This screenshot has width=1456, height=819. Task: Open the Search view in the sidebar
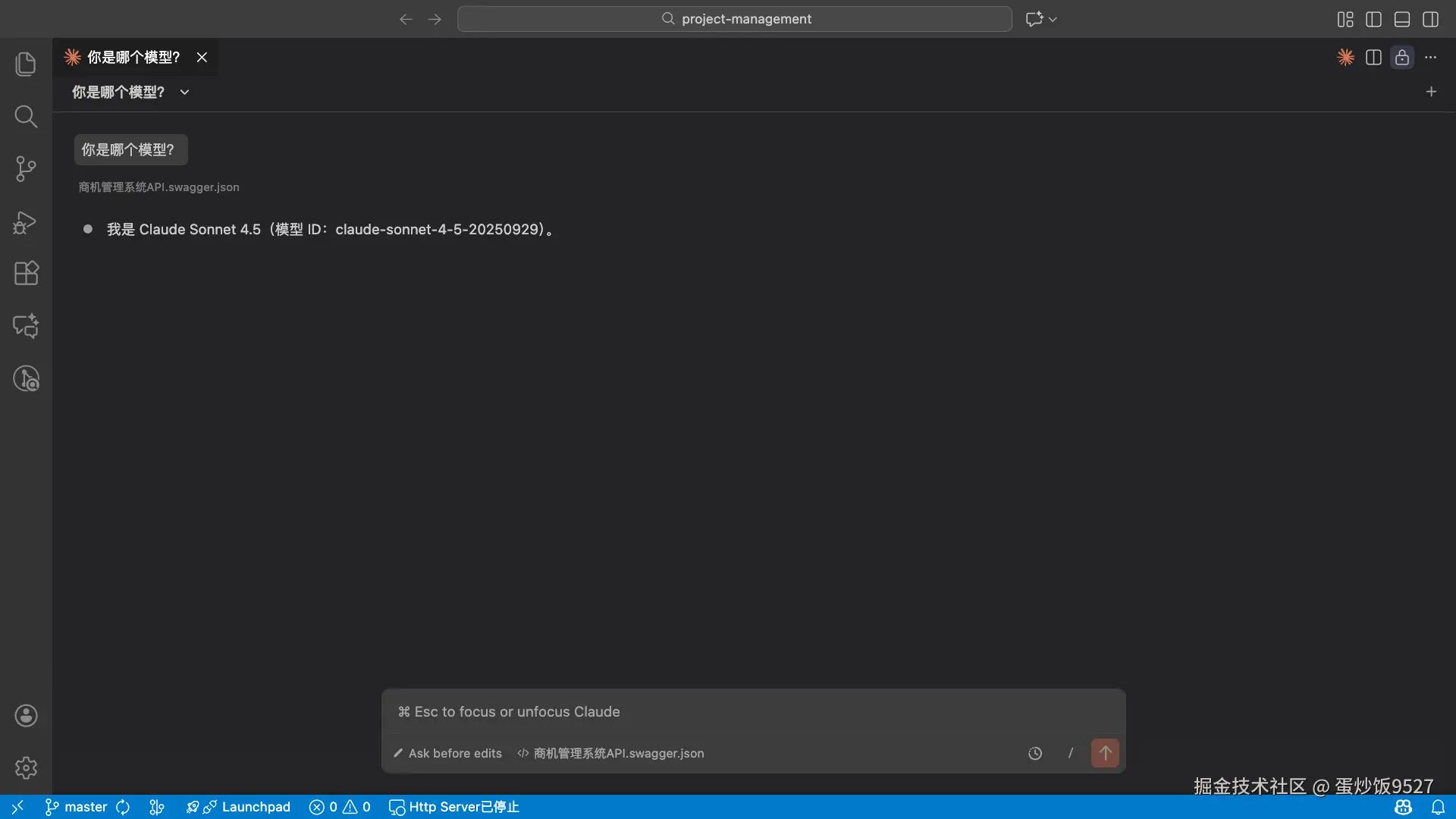(26, 117)
